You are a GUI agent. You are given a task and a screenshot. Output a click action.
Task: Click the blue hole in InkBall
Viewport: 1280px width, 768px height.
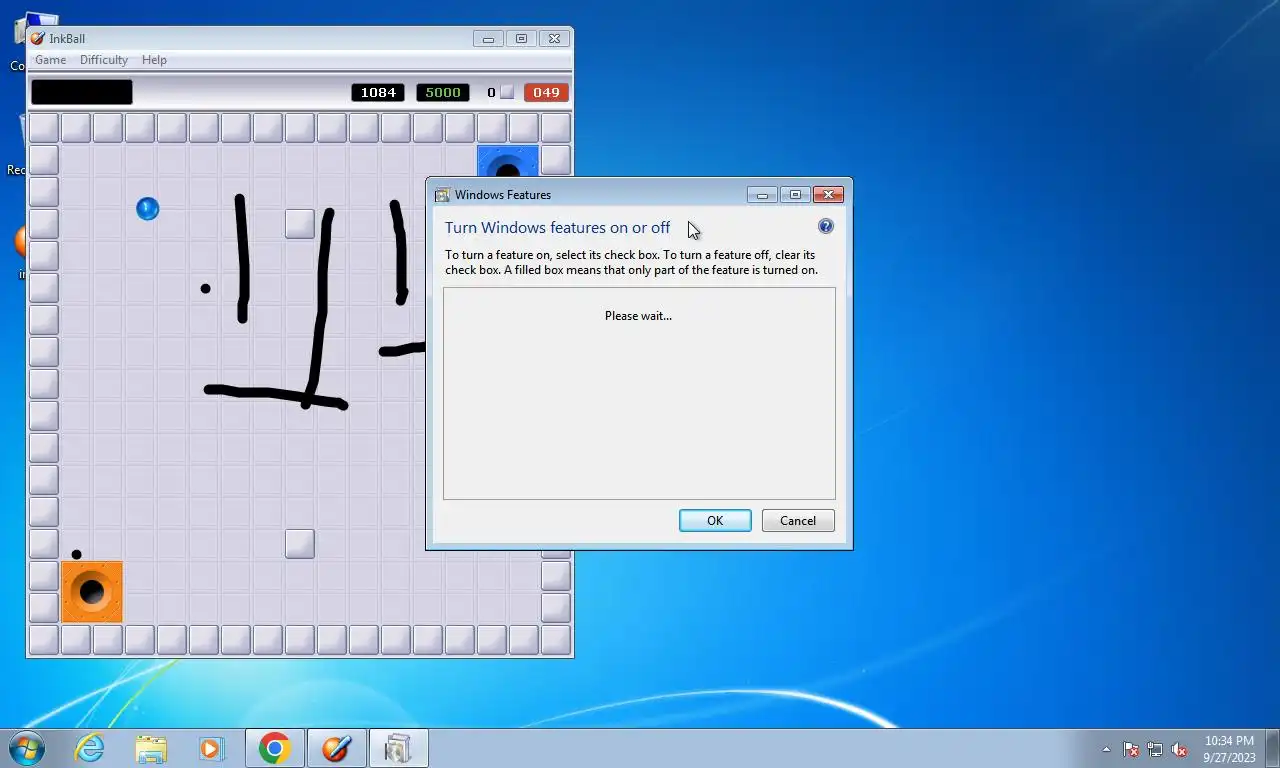[508, 162]
